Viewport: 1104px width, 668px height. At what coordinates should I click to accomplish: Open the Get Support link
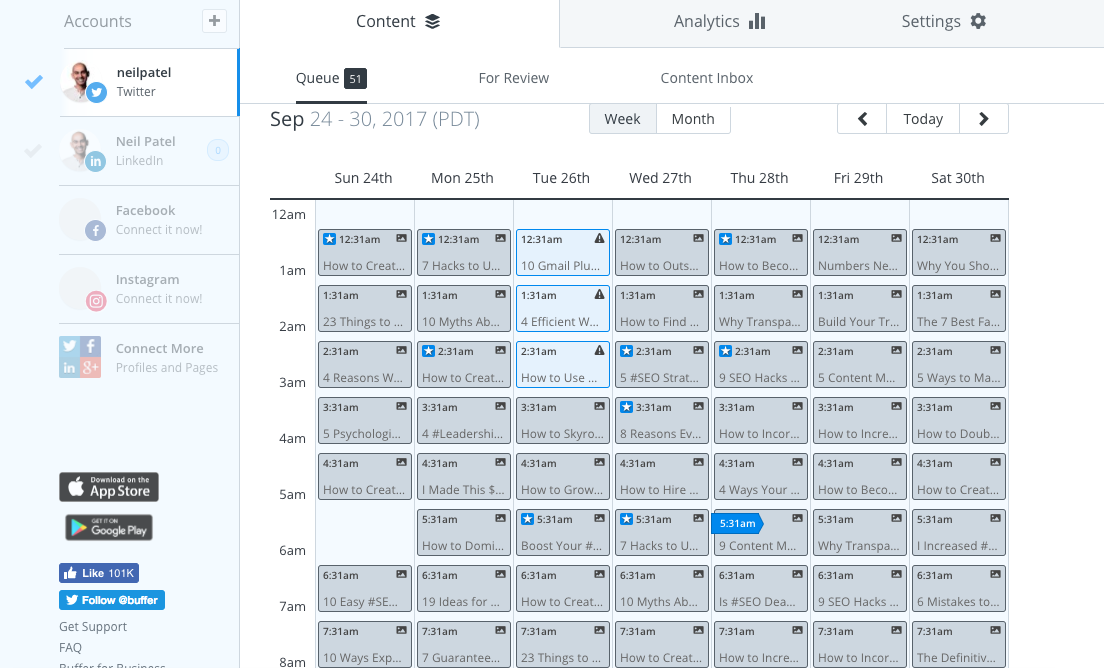pos(93,626)
